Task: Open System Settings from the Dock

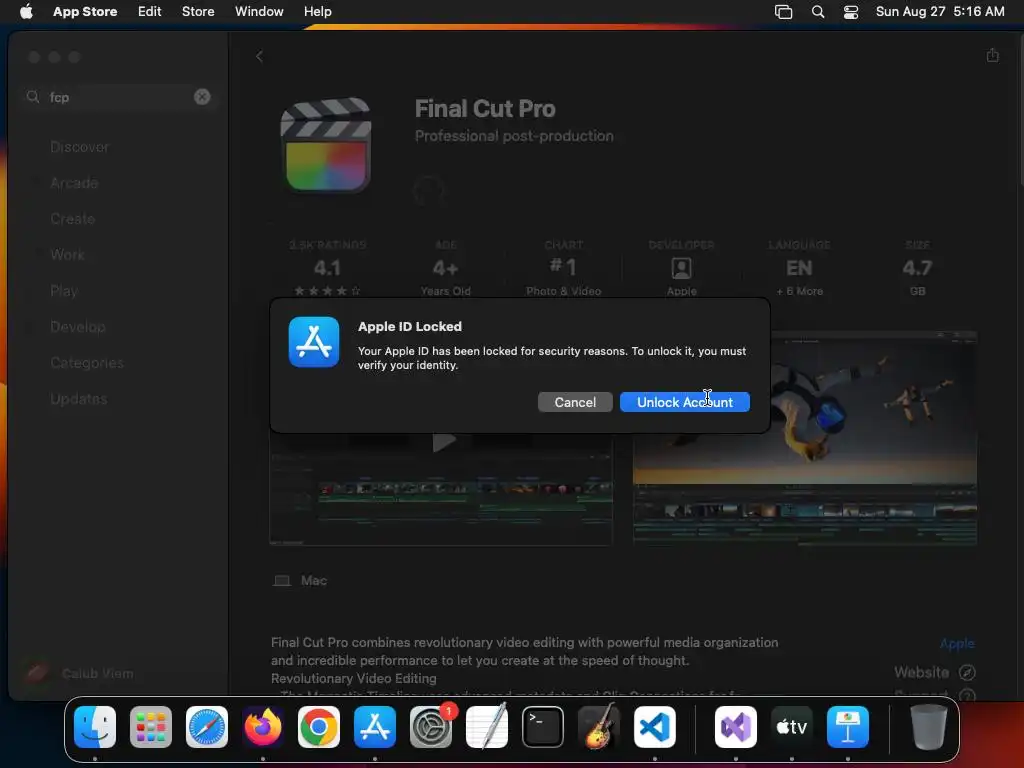Action: (431, 727)
